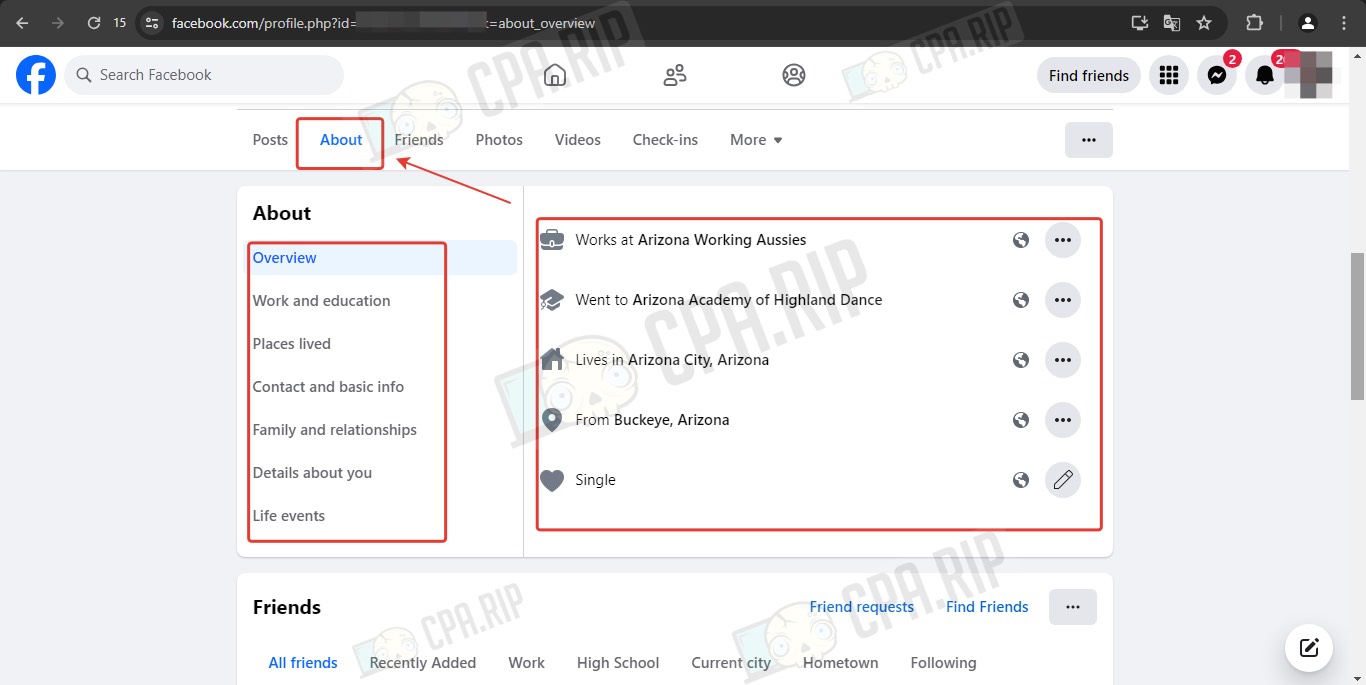
Task: Open Messenger chats icon
Action: [x=1217, y=75]
